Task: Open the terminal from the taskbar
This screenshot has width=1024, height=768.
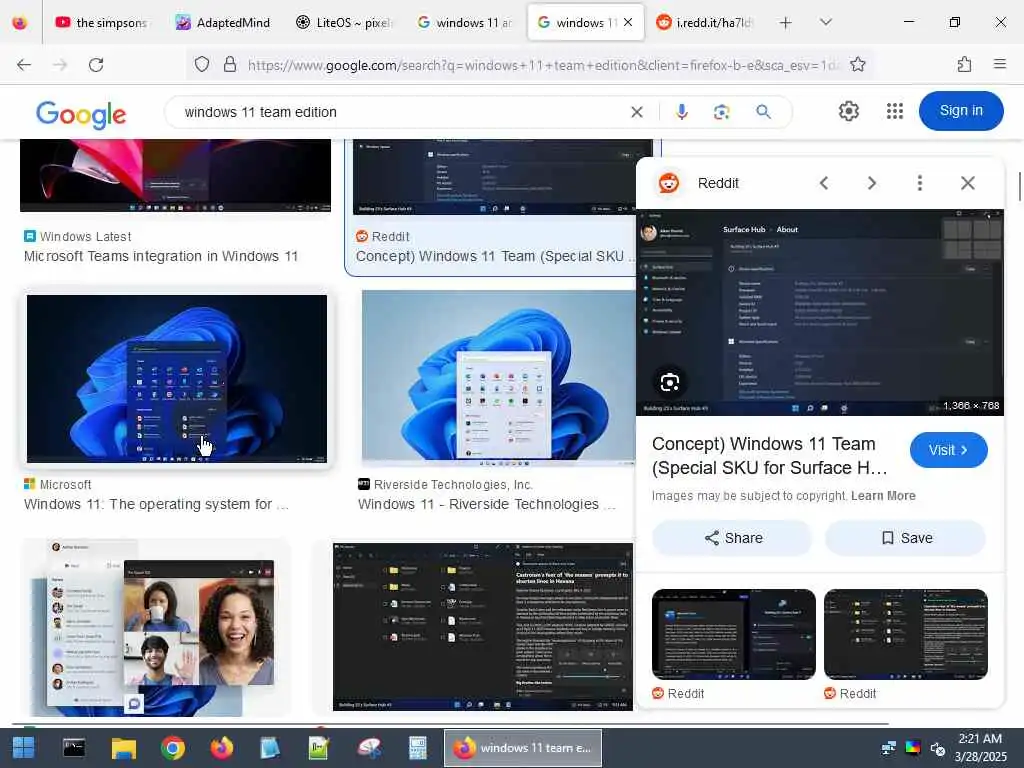Action: tap(74, 748)
